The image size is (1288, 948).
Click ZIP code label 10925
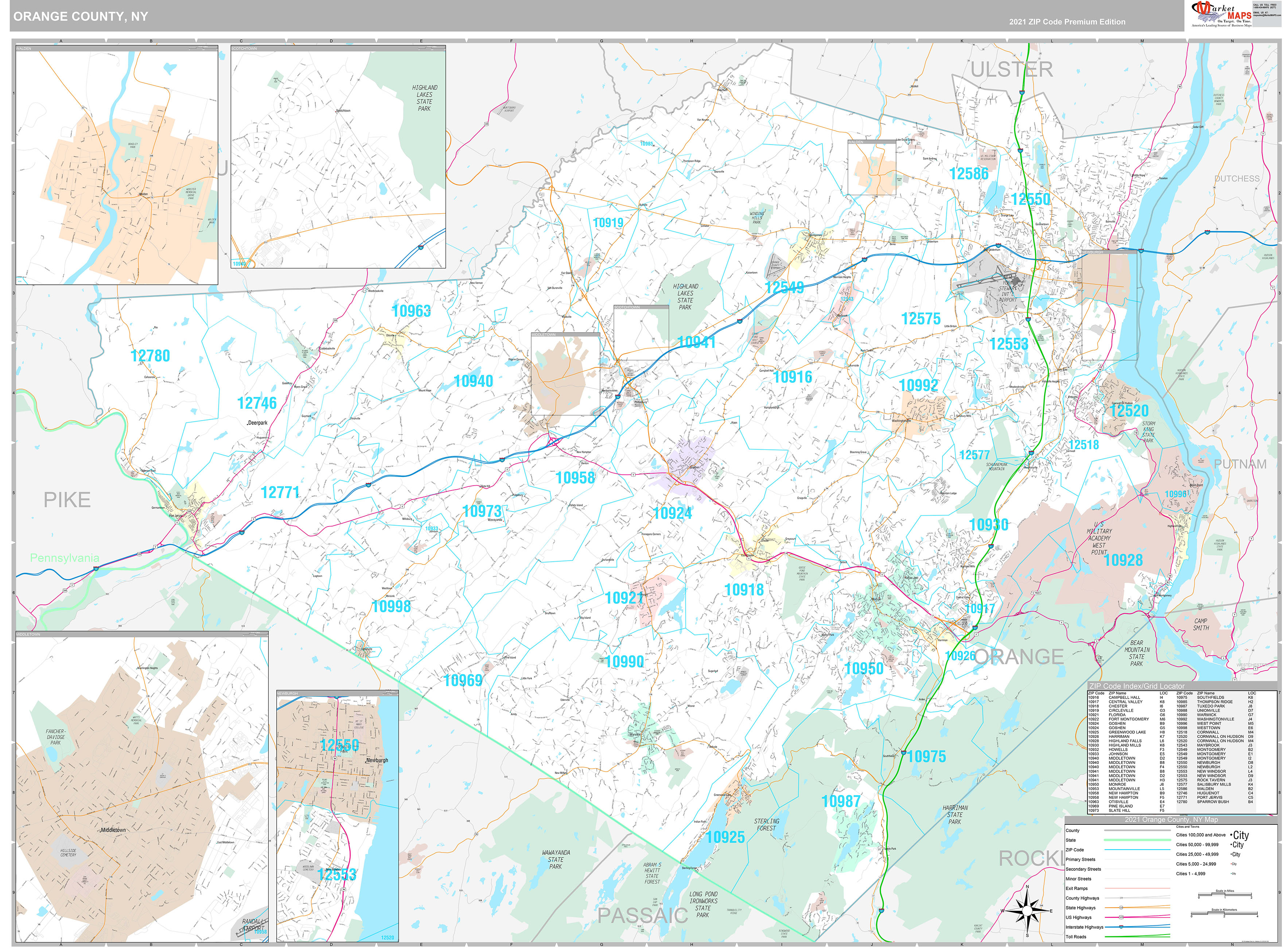(x=725, y=837)
